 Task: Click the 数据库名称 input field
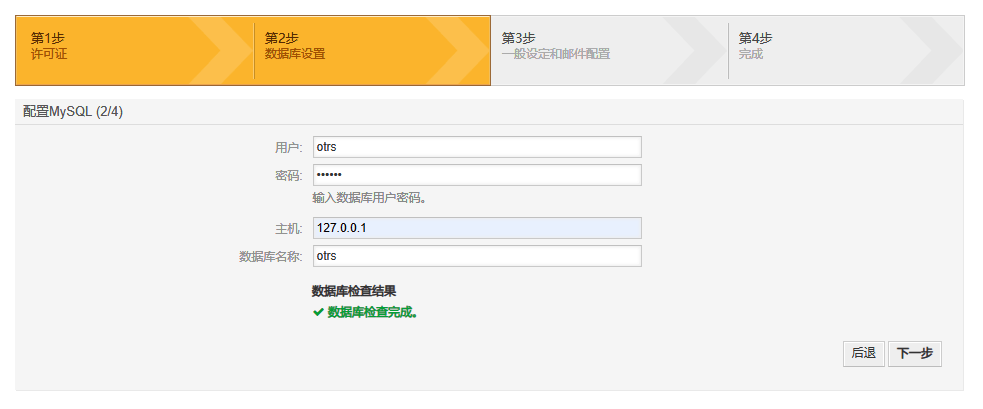coord(477,256)
